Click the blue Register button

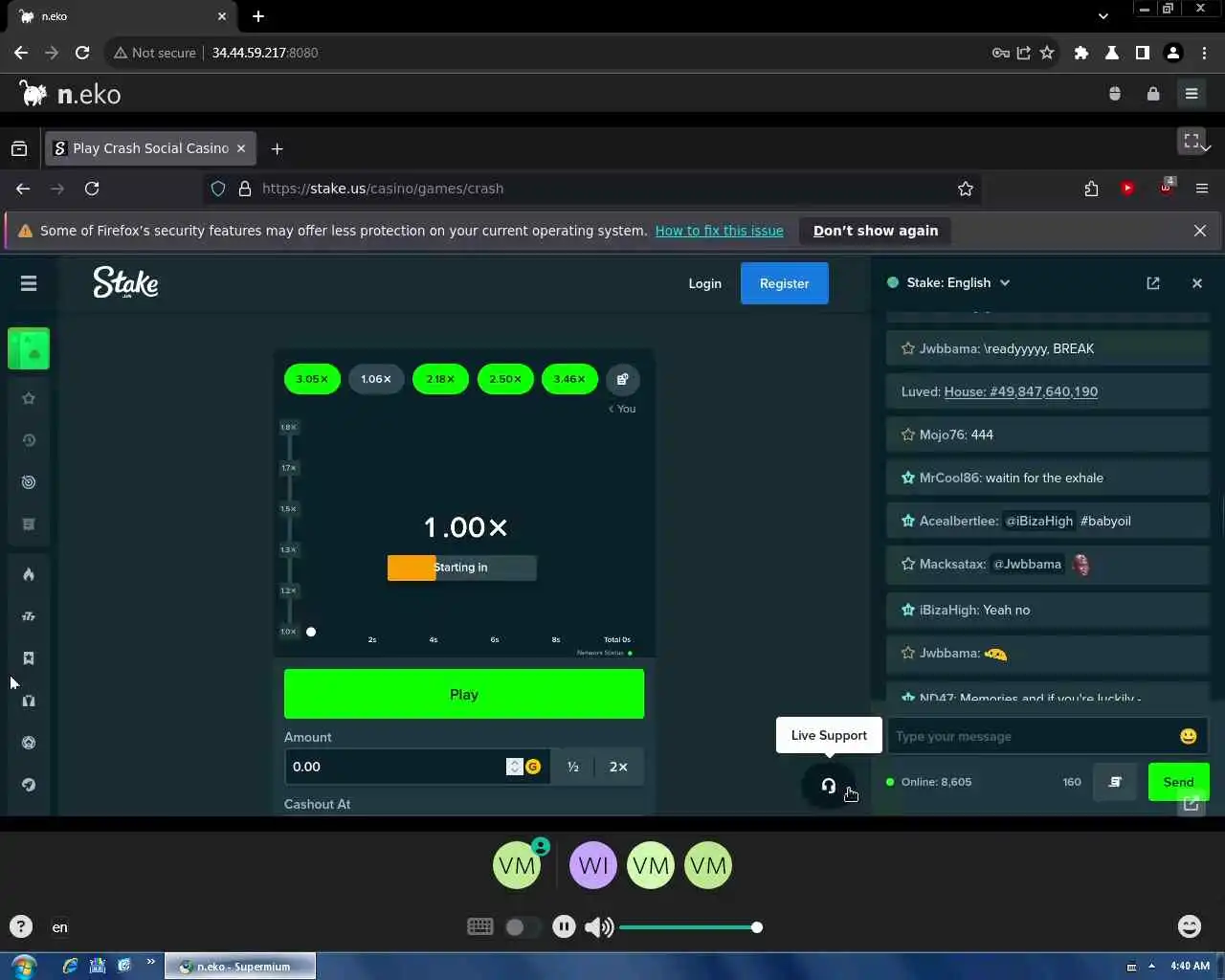pyautogui.click(x=785, y=283)
